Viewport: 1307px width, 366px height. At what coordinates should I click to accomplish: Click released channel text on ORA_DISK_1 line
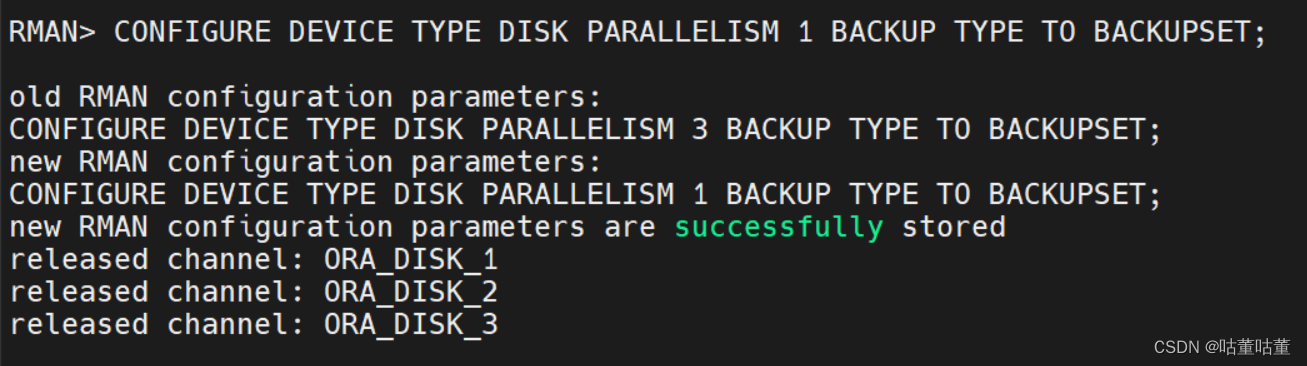click(x=158, y=260)
